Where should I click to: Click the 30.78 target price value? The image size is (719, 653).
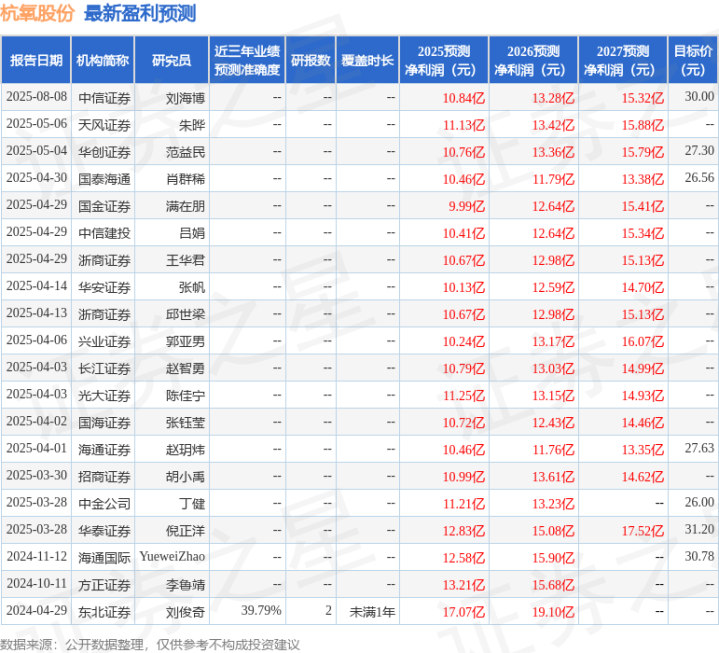click(x=700, y=556)
